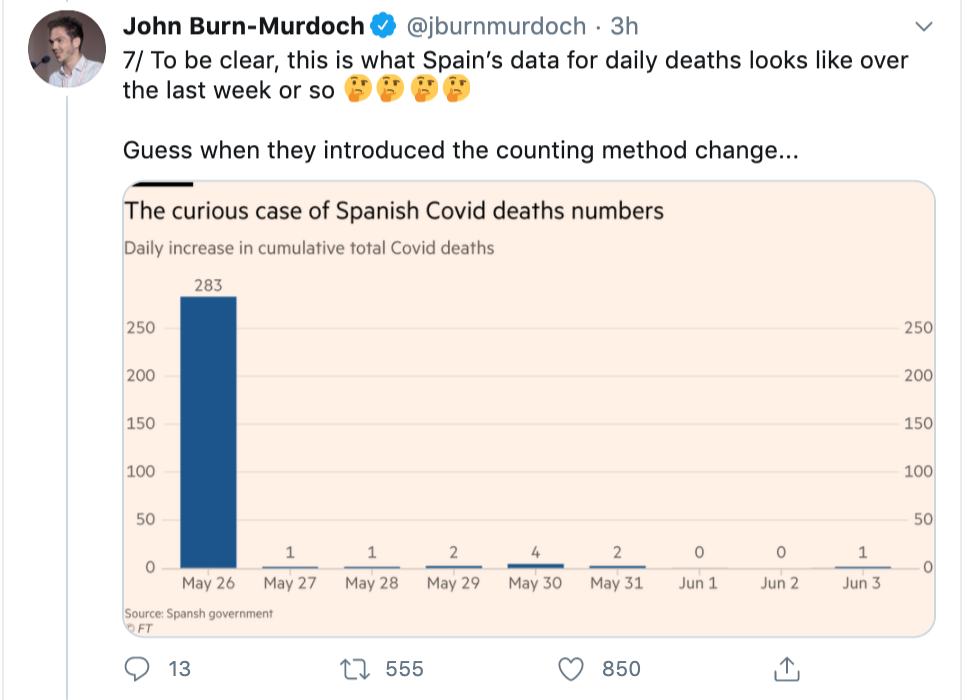The height and width of the screenshot is (700, 966).
Task: Click the retweet arrows icon
Action: [x=355, y=668]
